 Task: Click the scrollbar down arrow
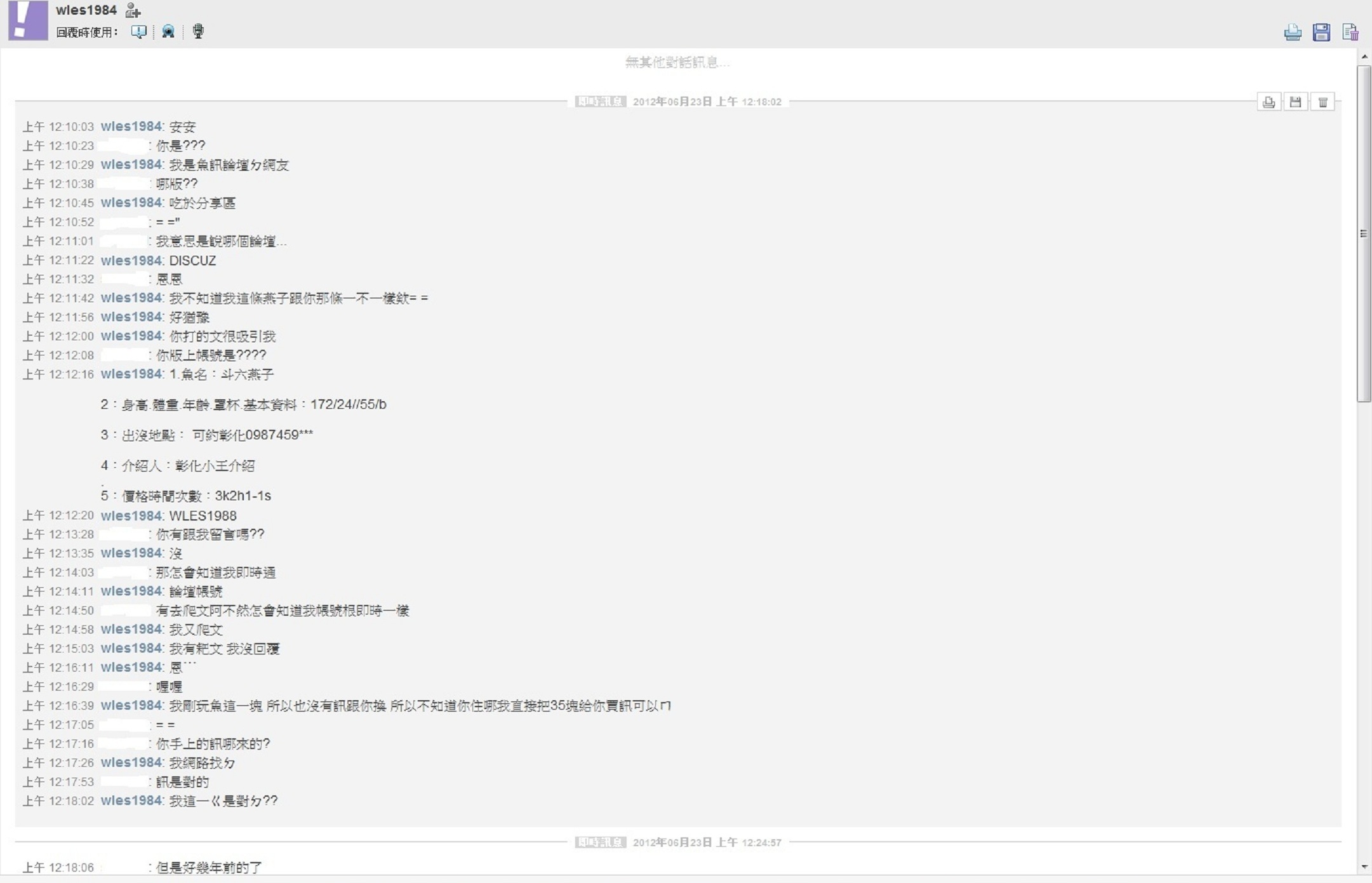coord(1364,867)
